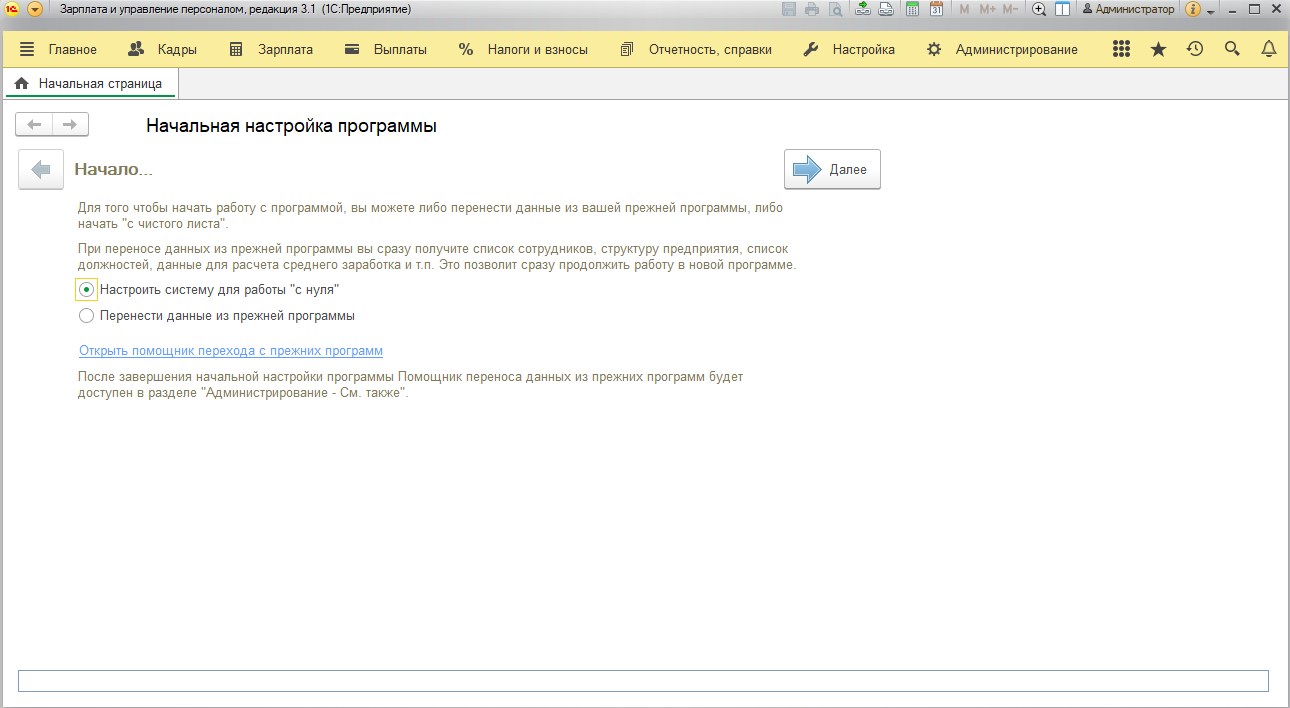The image size is (1290, 708).
Task: Click the Save (floppy disk) icon
Action: click(x=788, y=9)
